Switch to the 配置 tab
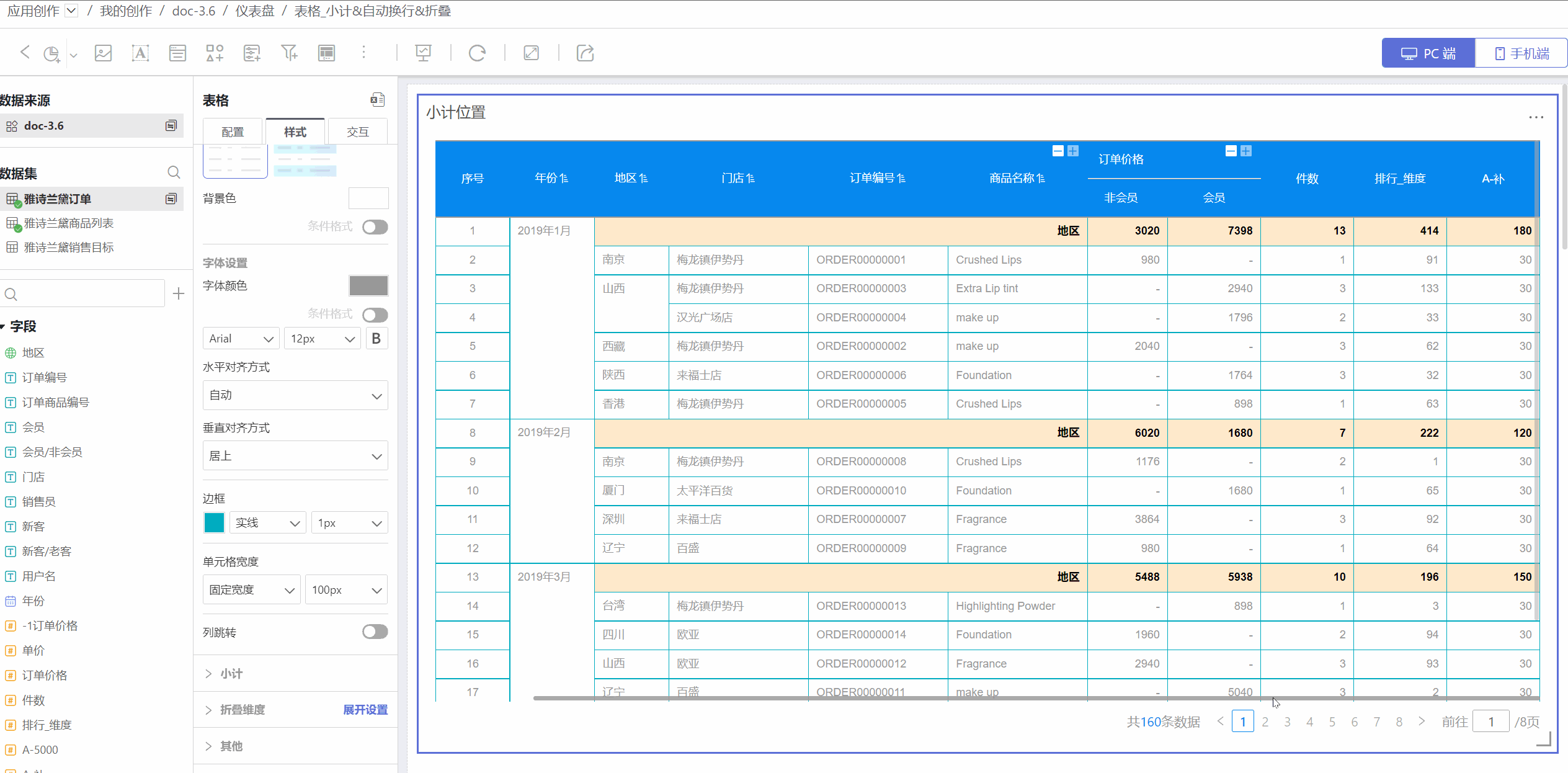Image resolution: width=1568 pixels, height=773 pixels. tap(233, 132)
